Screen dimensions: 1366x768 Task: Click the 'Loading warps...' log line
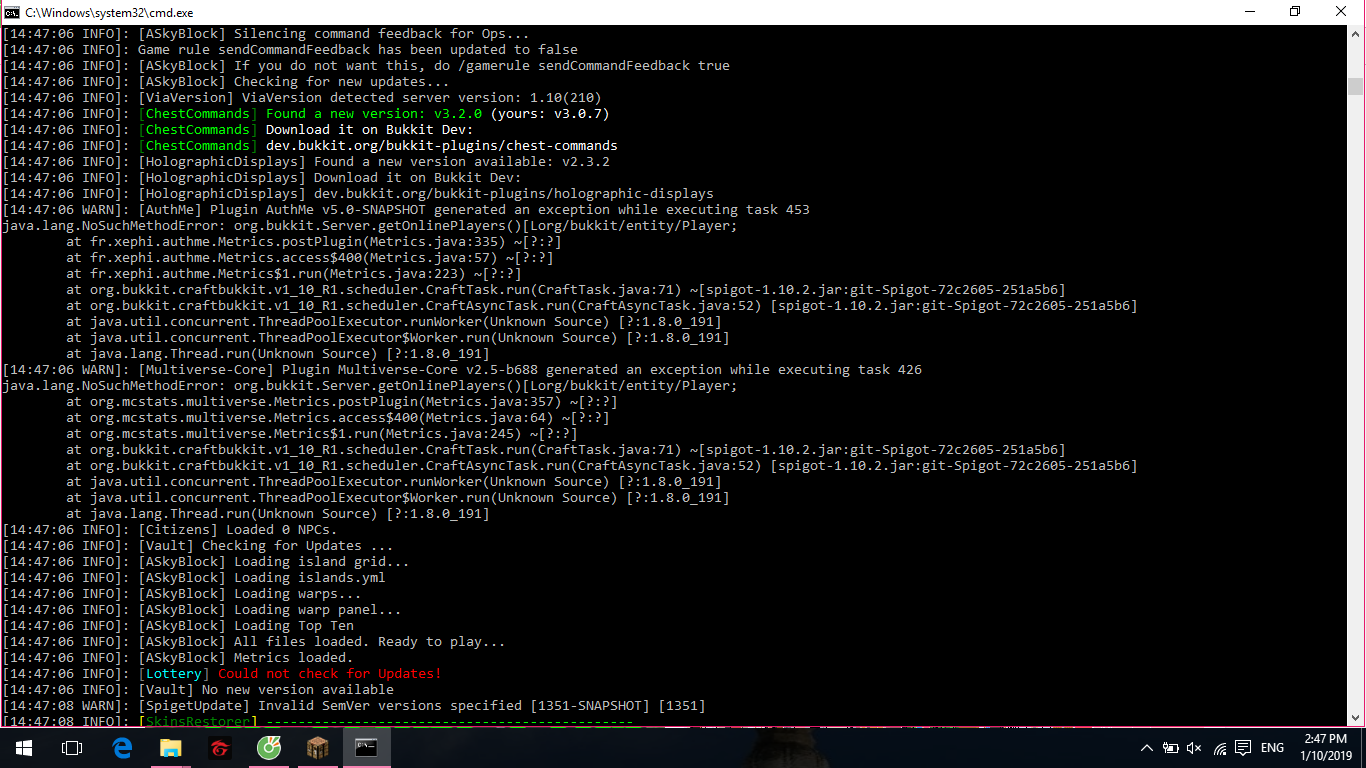(182, 594)
